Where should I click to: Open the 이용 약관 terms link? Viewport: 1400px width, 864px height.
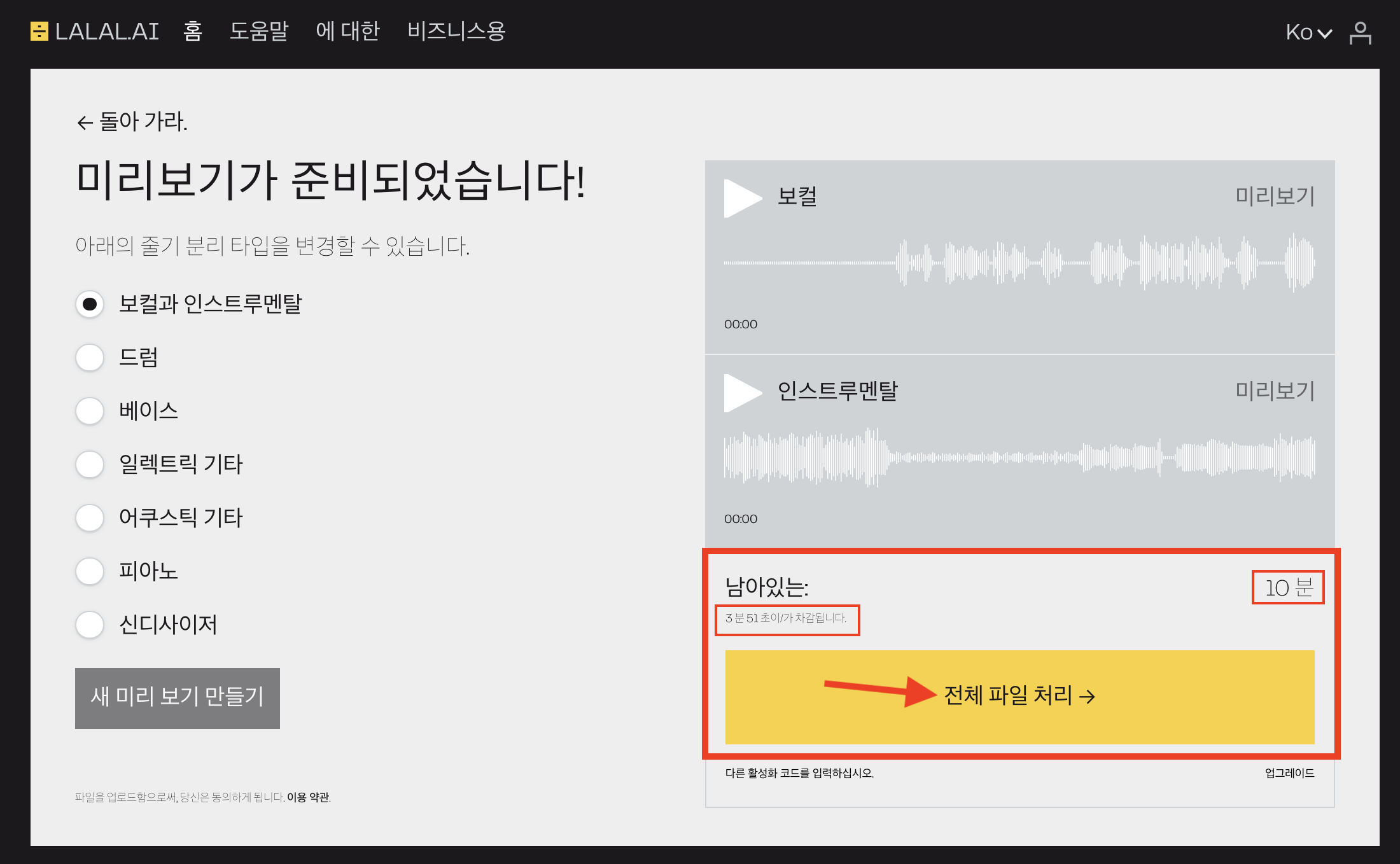click(x=308, y=797)
